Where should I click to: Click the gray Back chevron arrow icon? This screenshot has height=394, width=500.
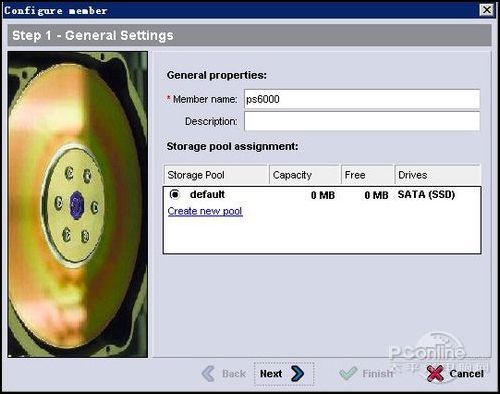[x=208, y=374]
